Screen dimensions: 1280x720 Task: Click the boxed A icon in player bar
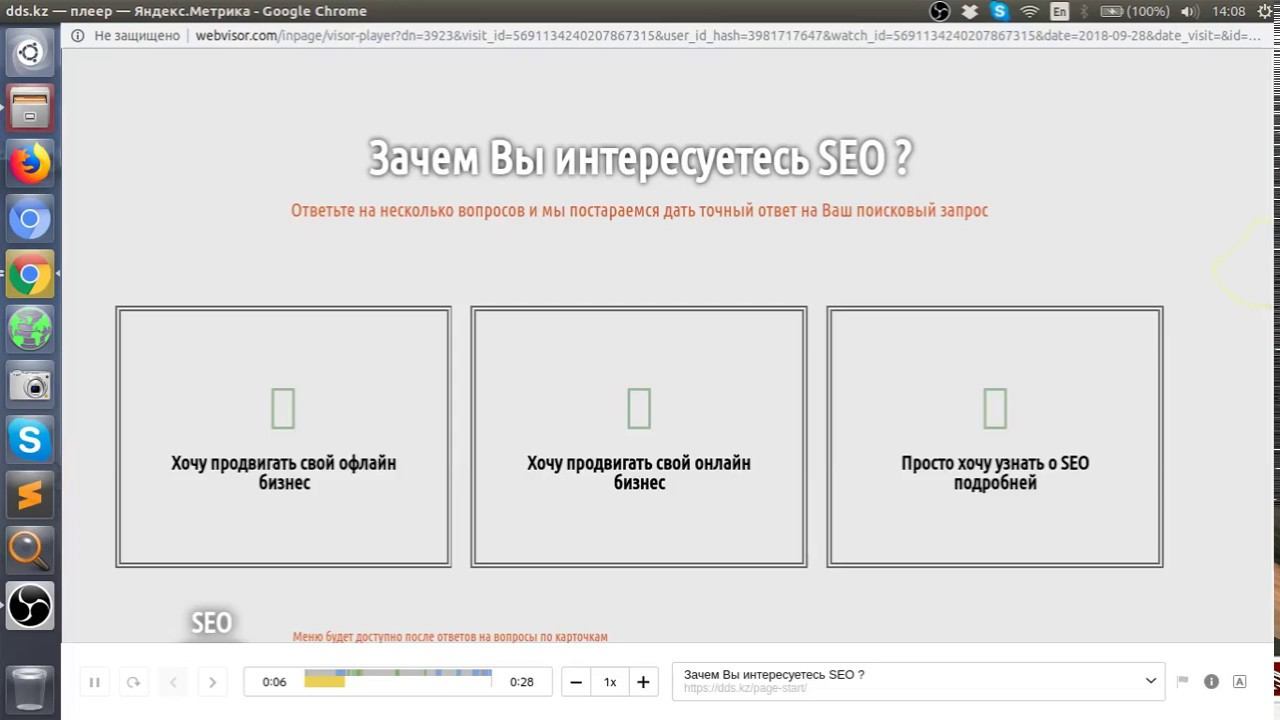click(1240, 681)
